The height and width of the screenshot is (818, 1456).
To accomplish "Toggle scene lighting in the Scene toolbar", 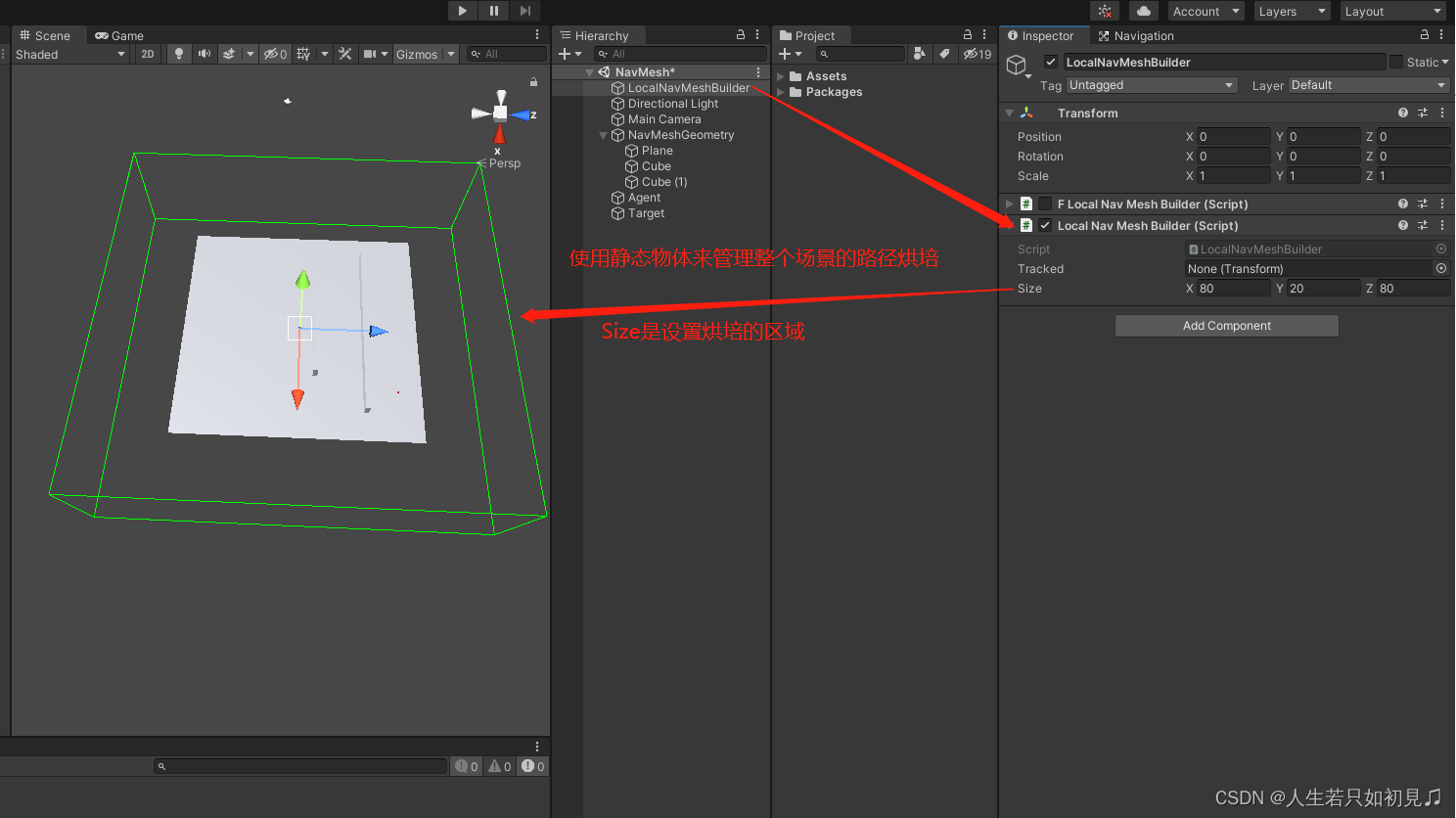I will point(178,54).
